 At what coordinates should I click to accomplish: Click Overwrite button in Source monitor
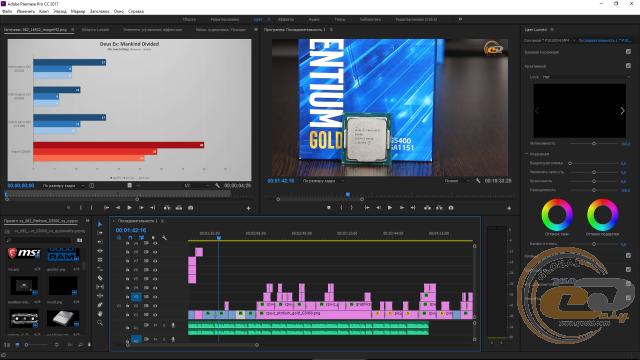click(x=179, y=208)
